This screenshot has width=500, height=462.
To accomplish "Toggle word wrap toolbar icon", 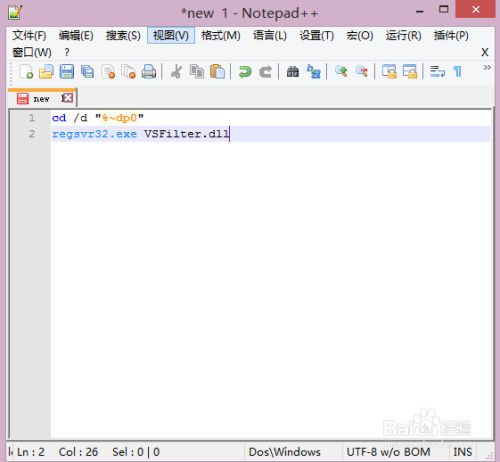I will (x=437, y=72).
